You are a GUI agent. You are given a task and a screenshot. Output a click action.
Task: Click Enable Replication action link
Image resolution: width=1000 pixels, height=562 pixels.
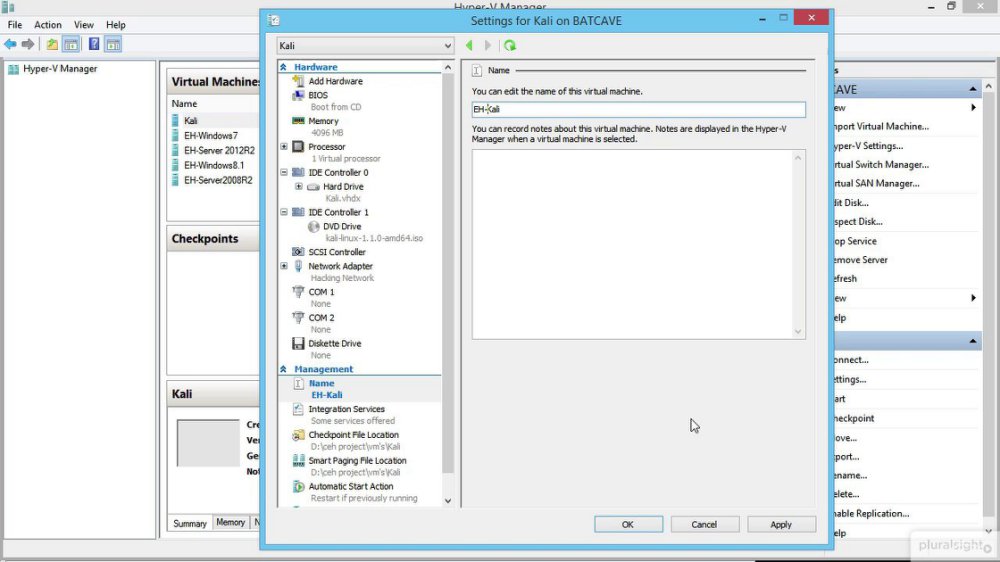pos(871,514)
